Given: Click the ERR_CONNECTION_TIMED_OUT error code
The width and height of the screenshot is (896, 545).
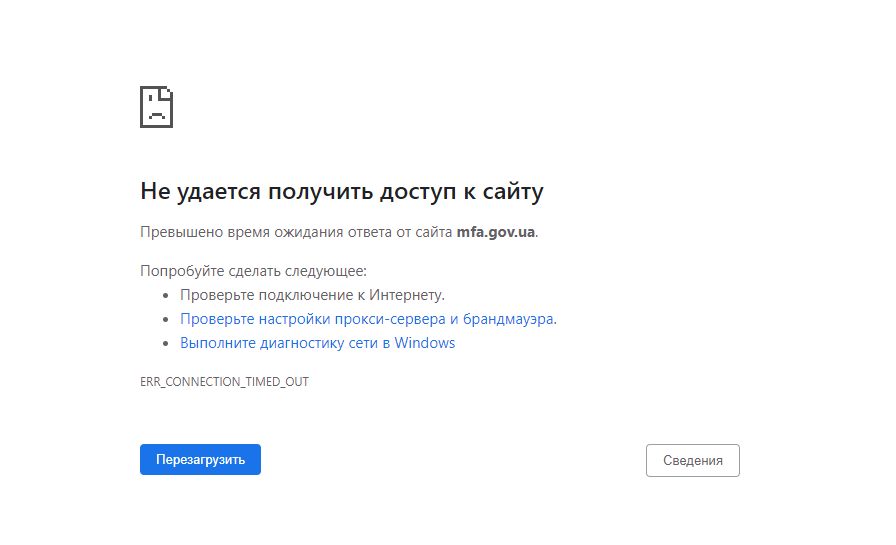Looking at the screenshot, I should point(224,382).
